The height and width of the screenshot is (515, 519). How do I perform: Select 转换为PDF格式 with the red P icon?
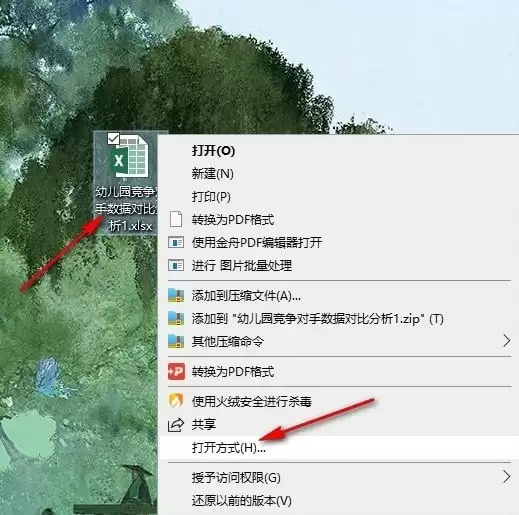[x=233, y=372]
